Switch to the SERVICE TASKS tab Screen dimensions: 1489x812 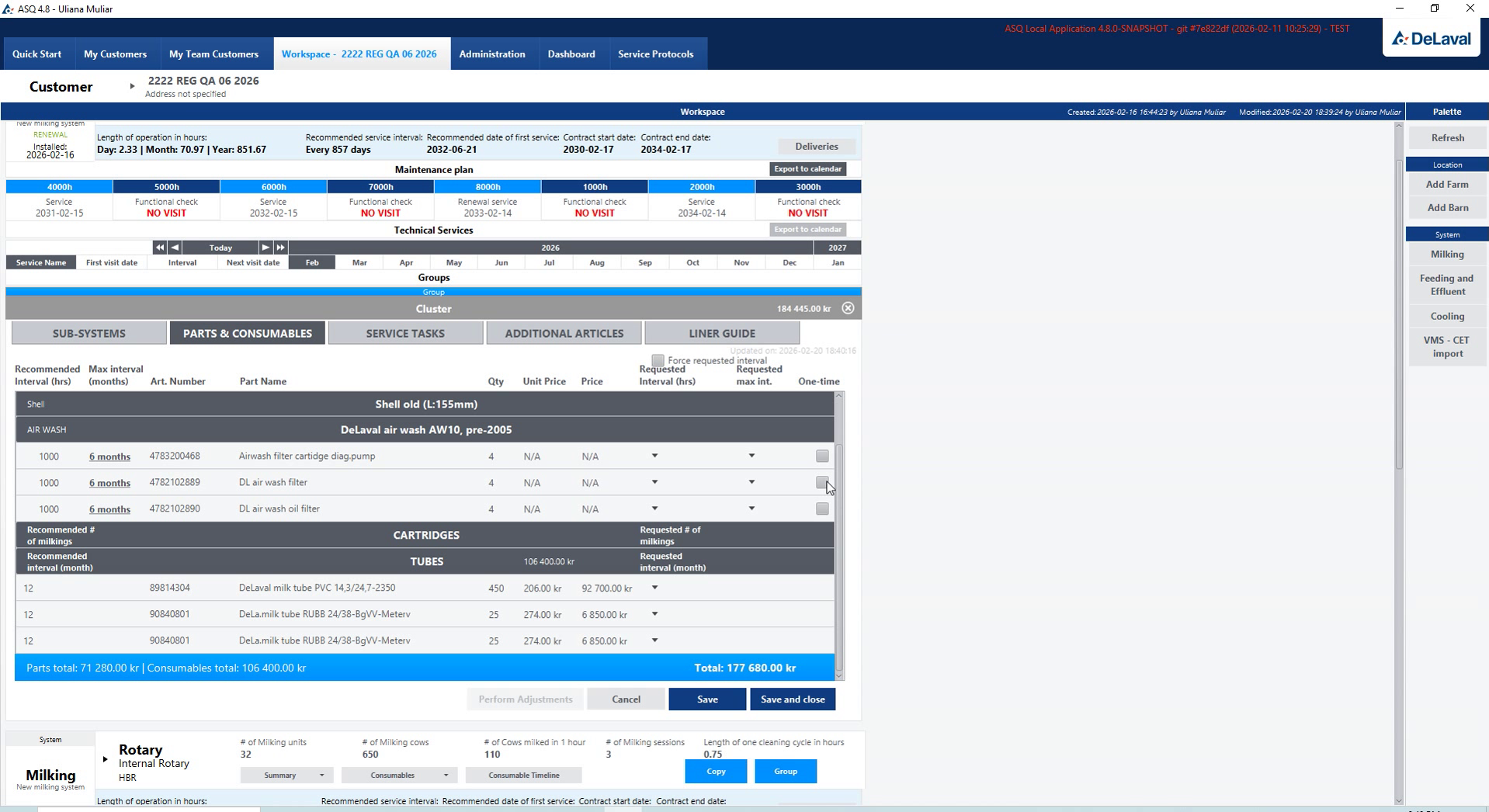405,333
